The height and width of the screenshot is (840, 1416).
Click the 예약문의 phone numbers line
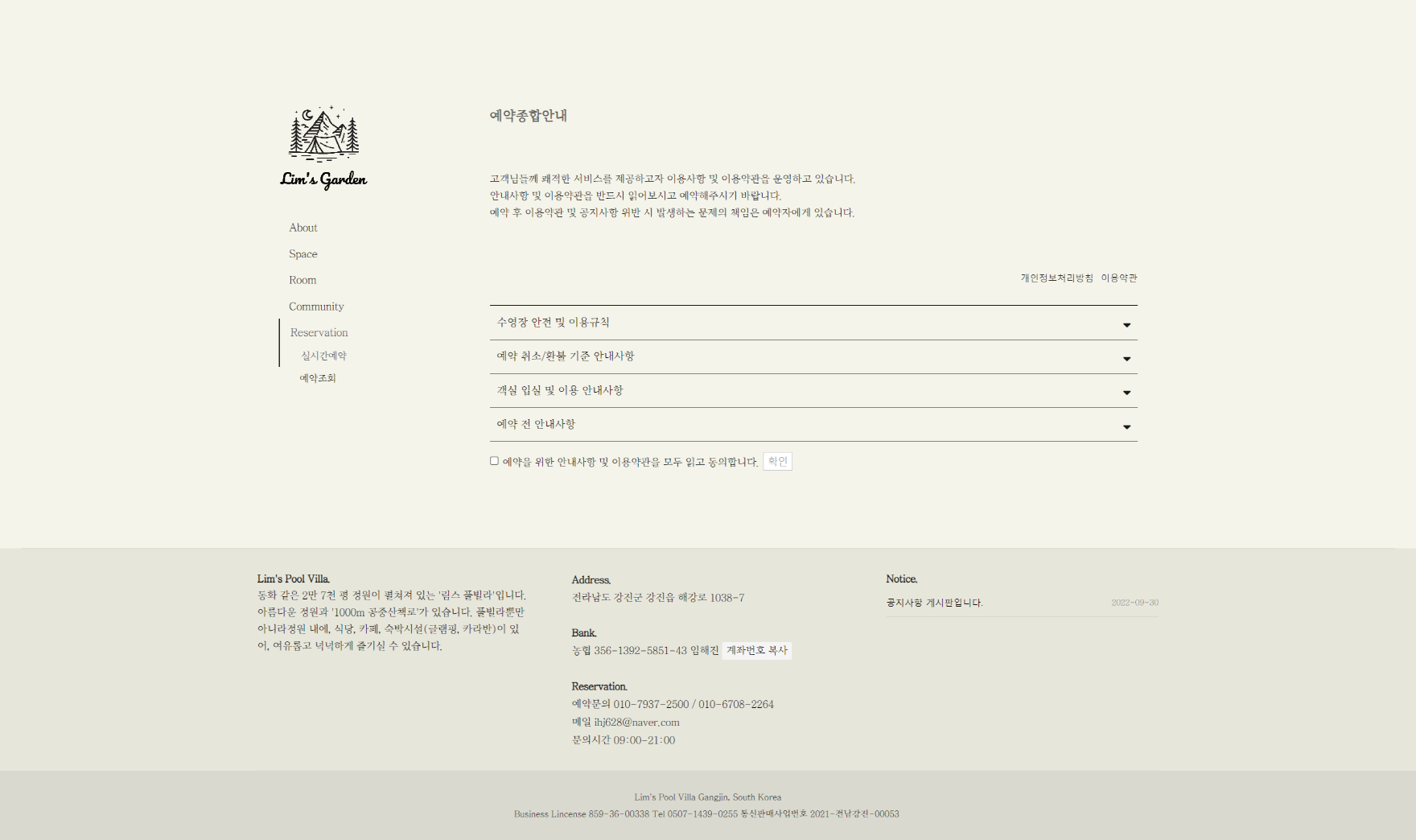click(673, 704)
